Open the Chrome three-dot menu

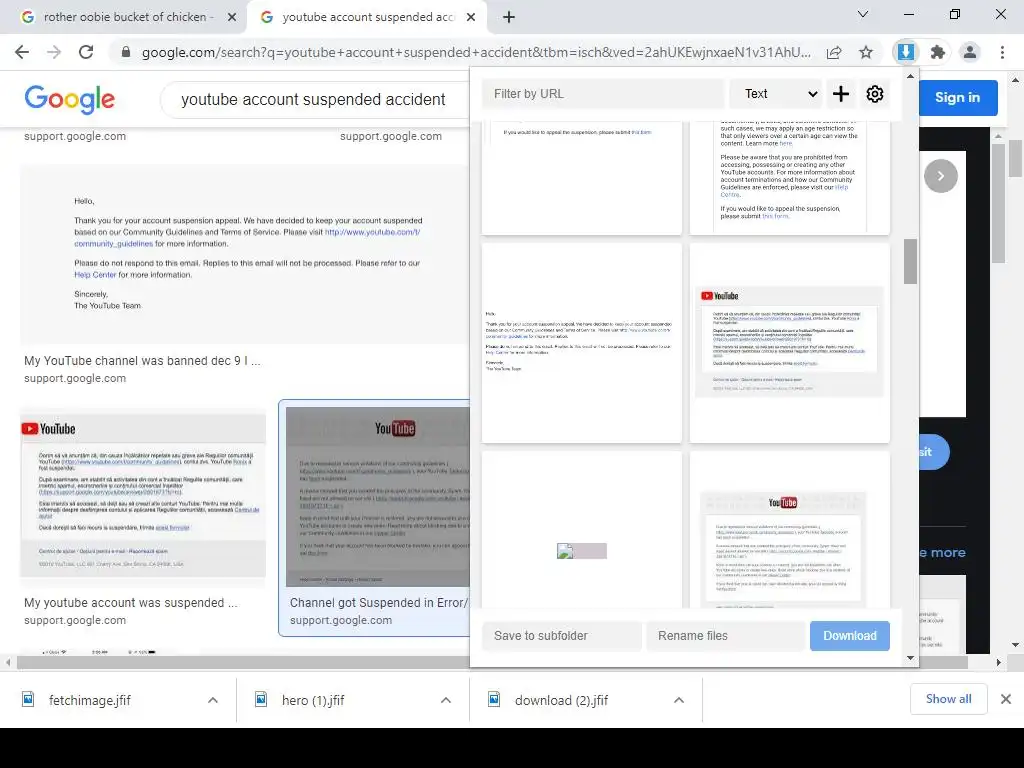[1002, 52]
